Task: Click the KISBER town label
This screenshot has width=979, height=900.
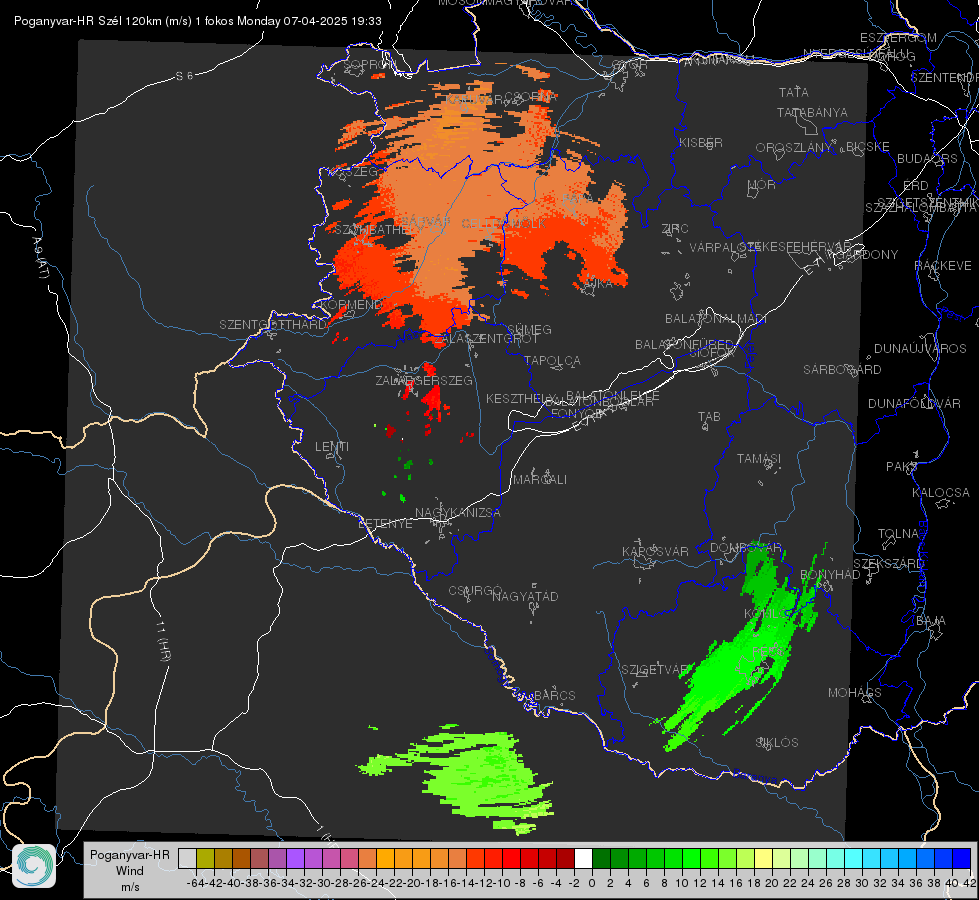Action: (x=701, y=142)
